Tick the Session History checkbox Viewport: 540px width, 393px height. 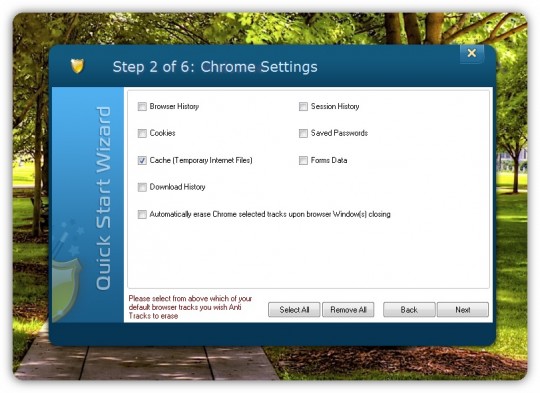[x=303, y=106]
